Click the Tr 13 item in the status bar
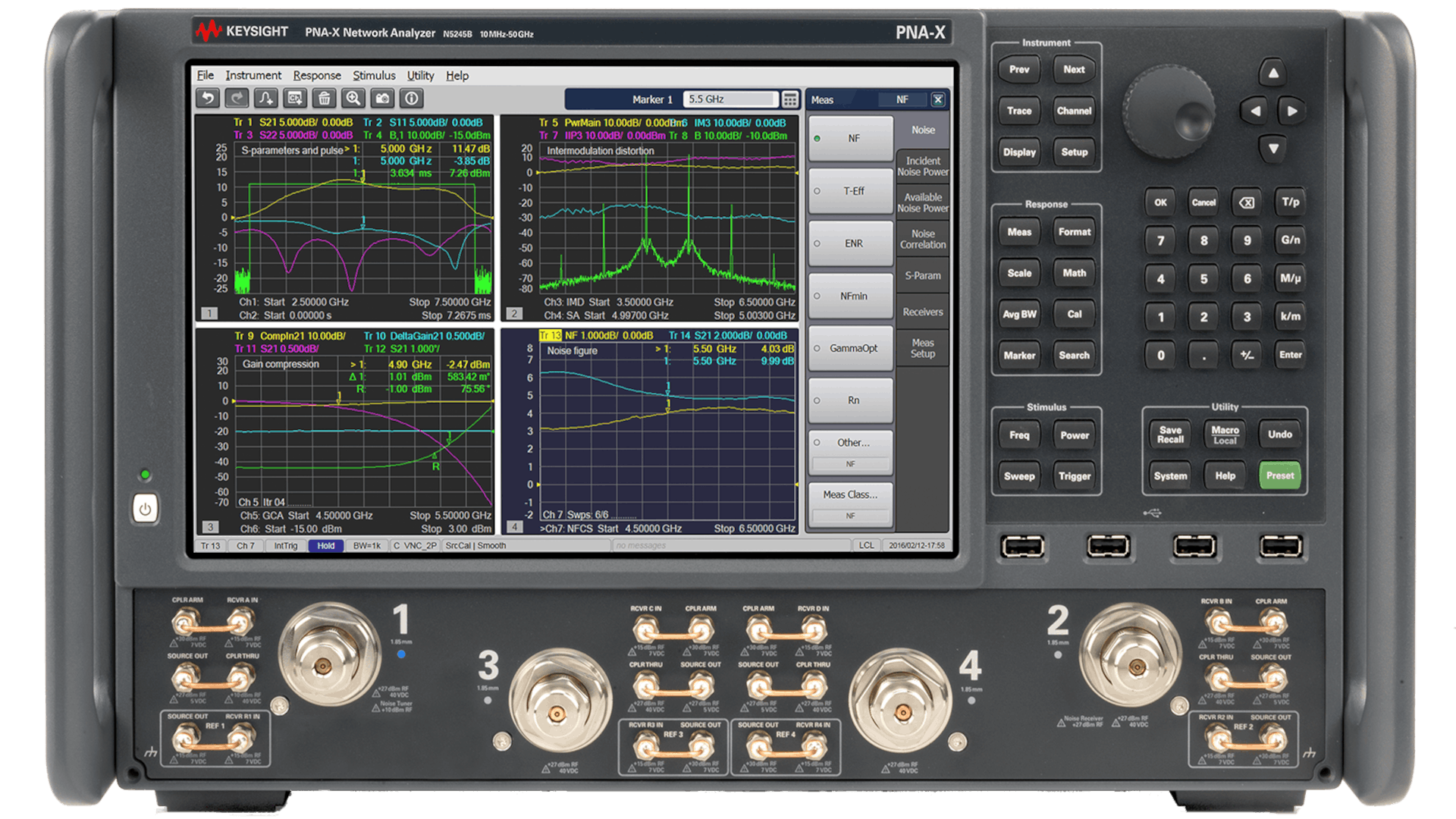 (x=210, y=545)
